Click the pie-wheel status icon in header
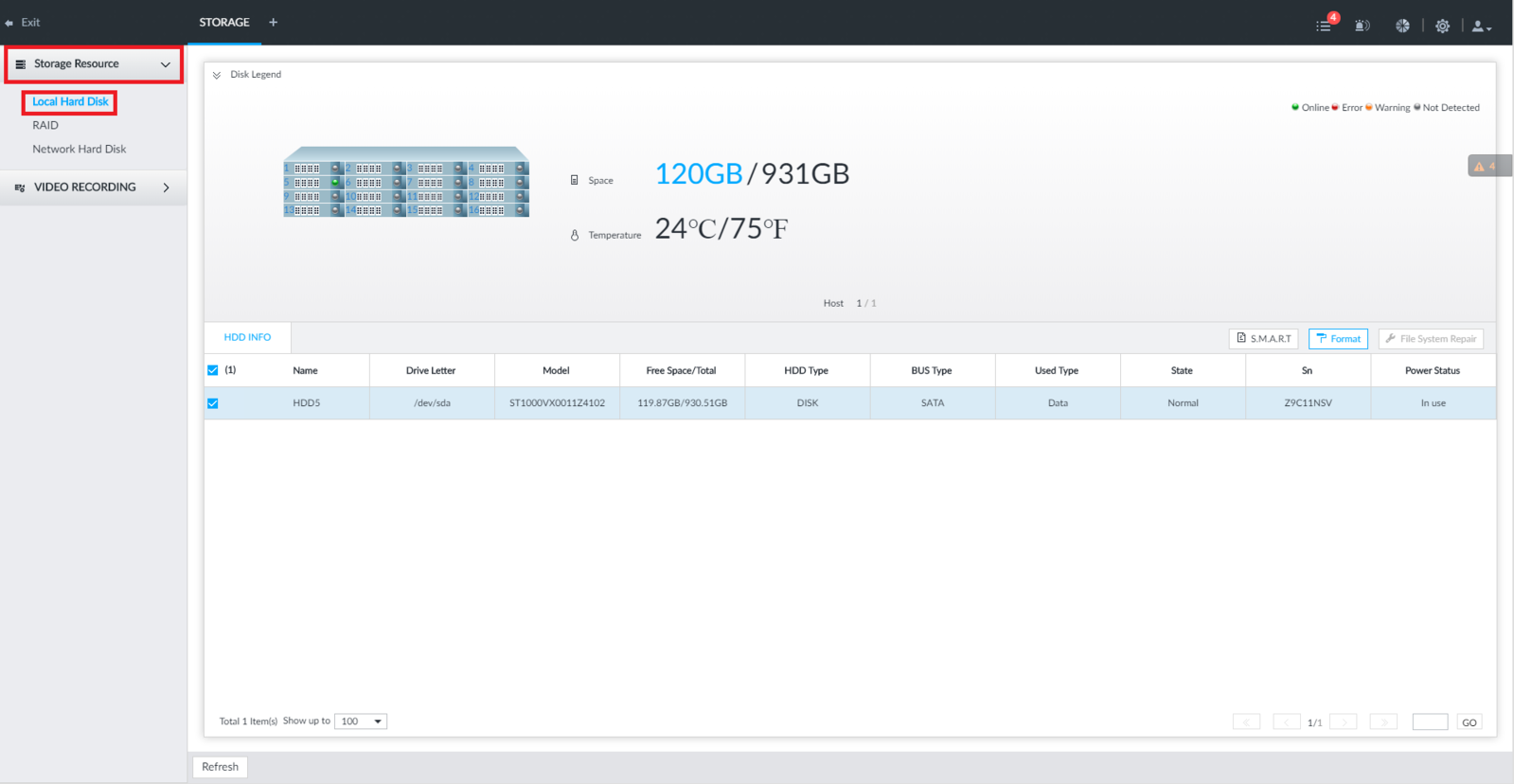Screen dimensions: 1514x784 pyautogui.click(x=1402, y=26)
